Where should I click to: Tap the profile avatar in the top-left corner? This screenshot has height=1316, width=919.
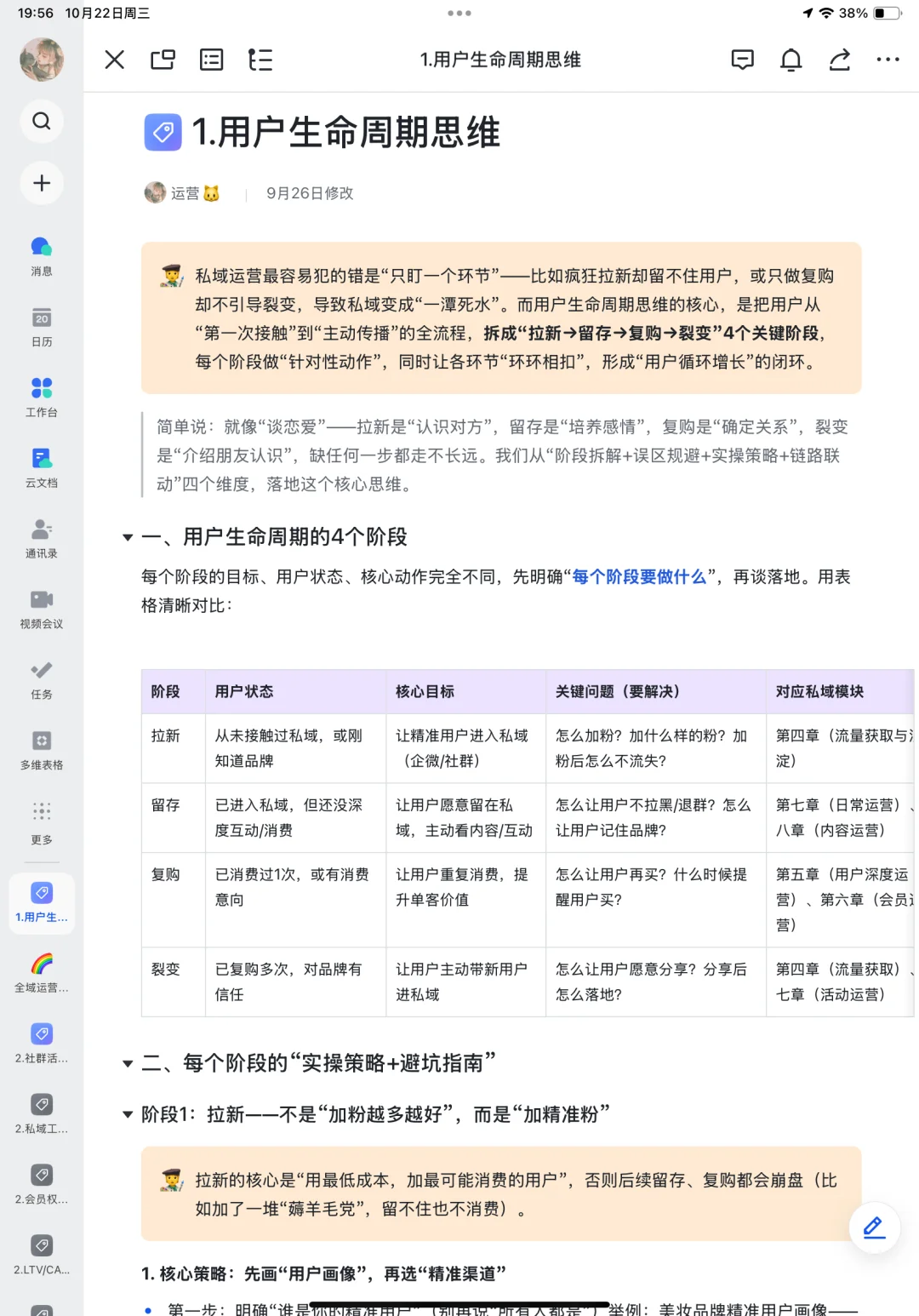41,60
